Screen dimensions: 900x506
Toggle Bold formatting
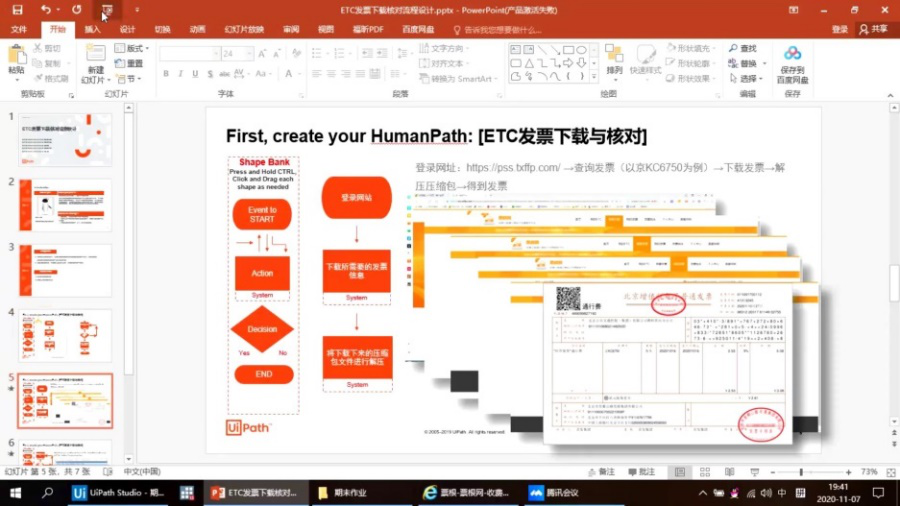point(166,74)
